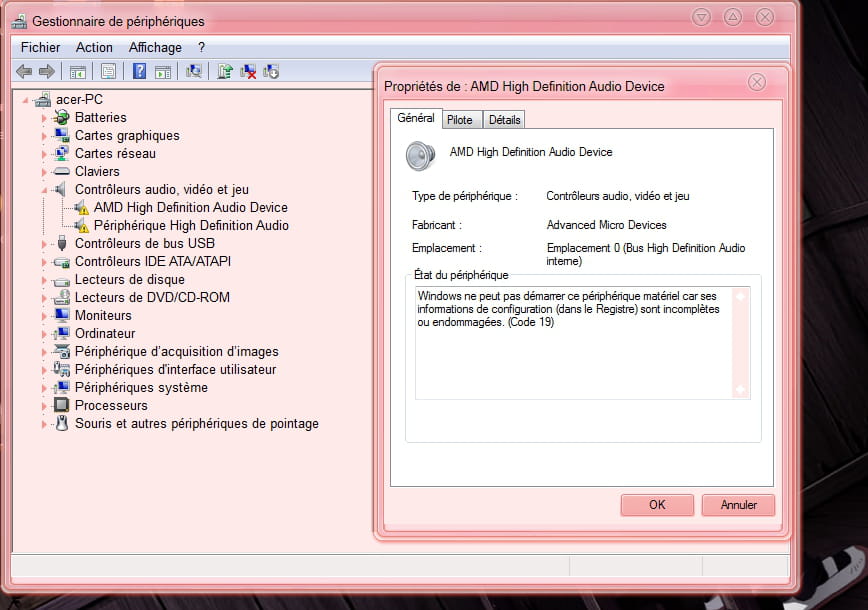Screen dimensions: 868x610
Task: Click the Claviers keyboard icon
Action: (x=61, y=172)
